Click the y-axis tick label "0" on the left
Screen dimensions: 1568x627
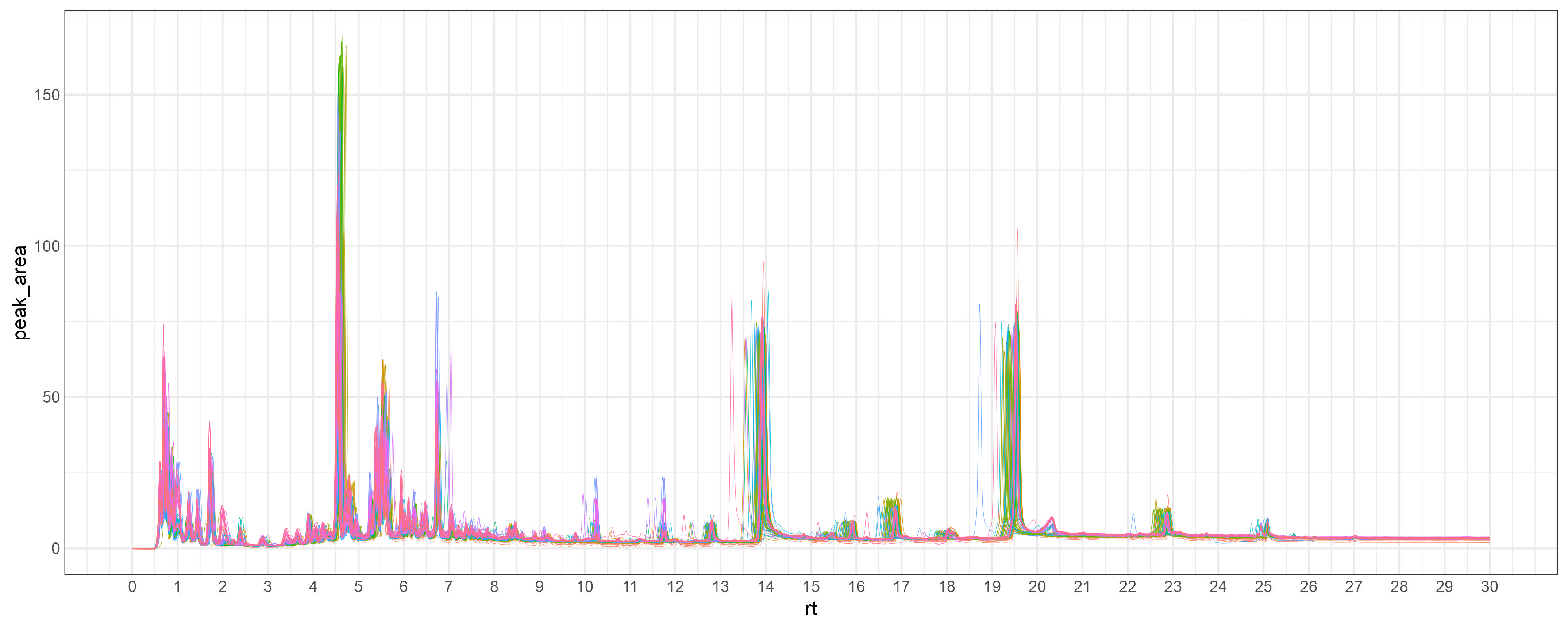point(55,549)
